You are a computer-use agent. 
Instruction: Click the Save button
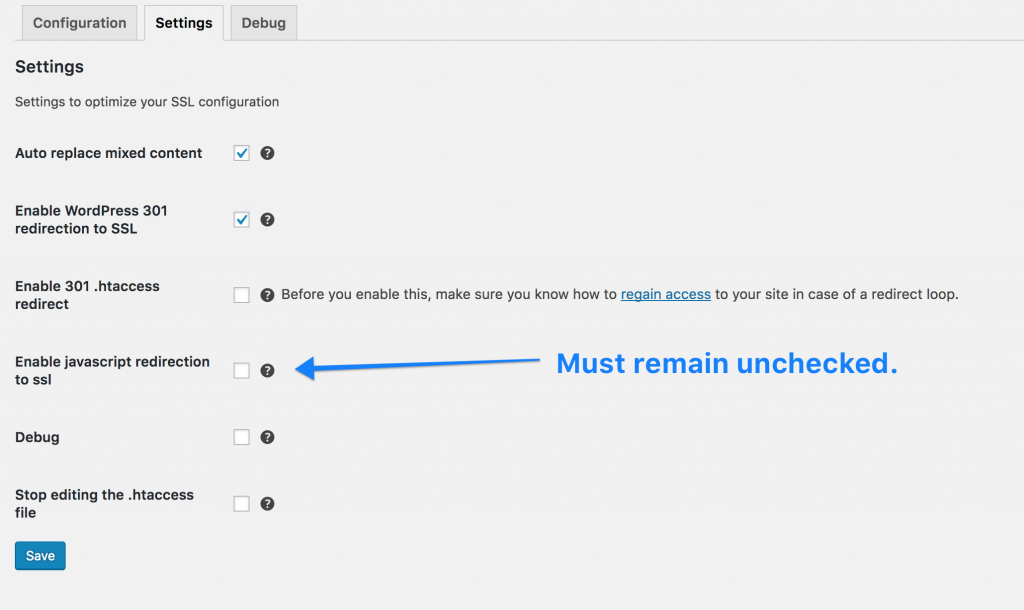pos(40,555)
